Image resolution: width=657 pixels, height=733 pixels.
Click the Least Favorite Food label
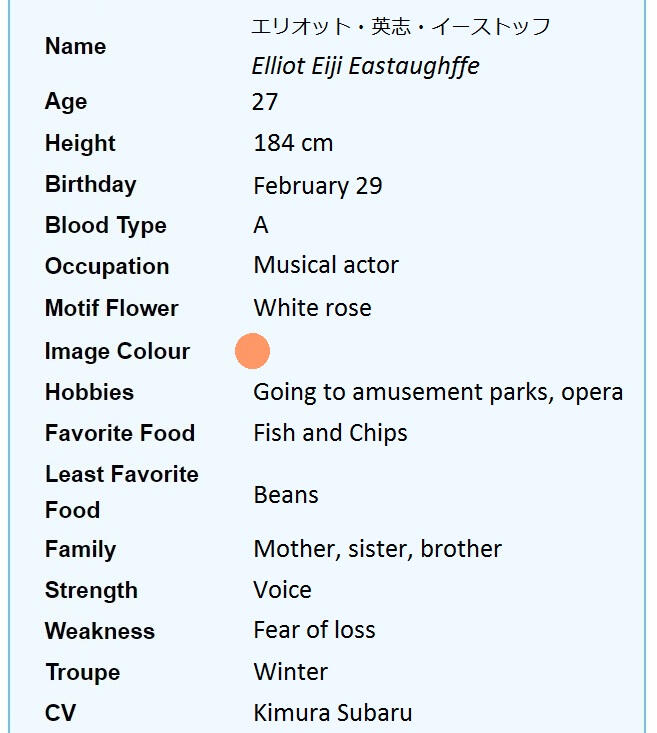[x=121, y=491]
